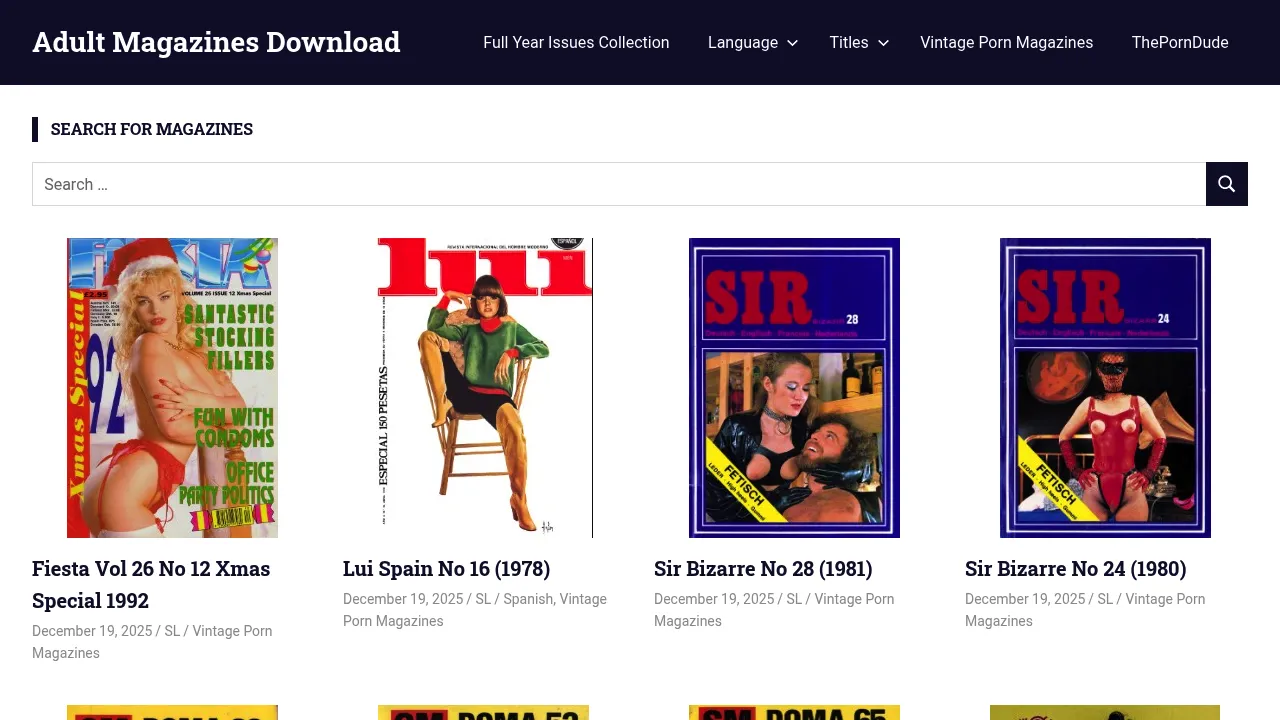1280x720 pixels.
Task: Open Full Year Issues Collection menu item
Action: click(x=576, y=43)
